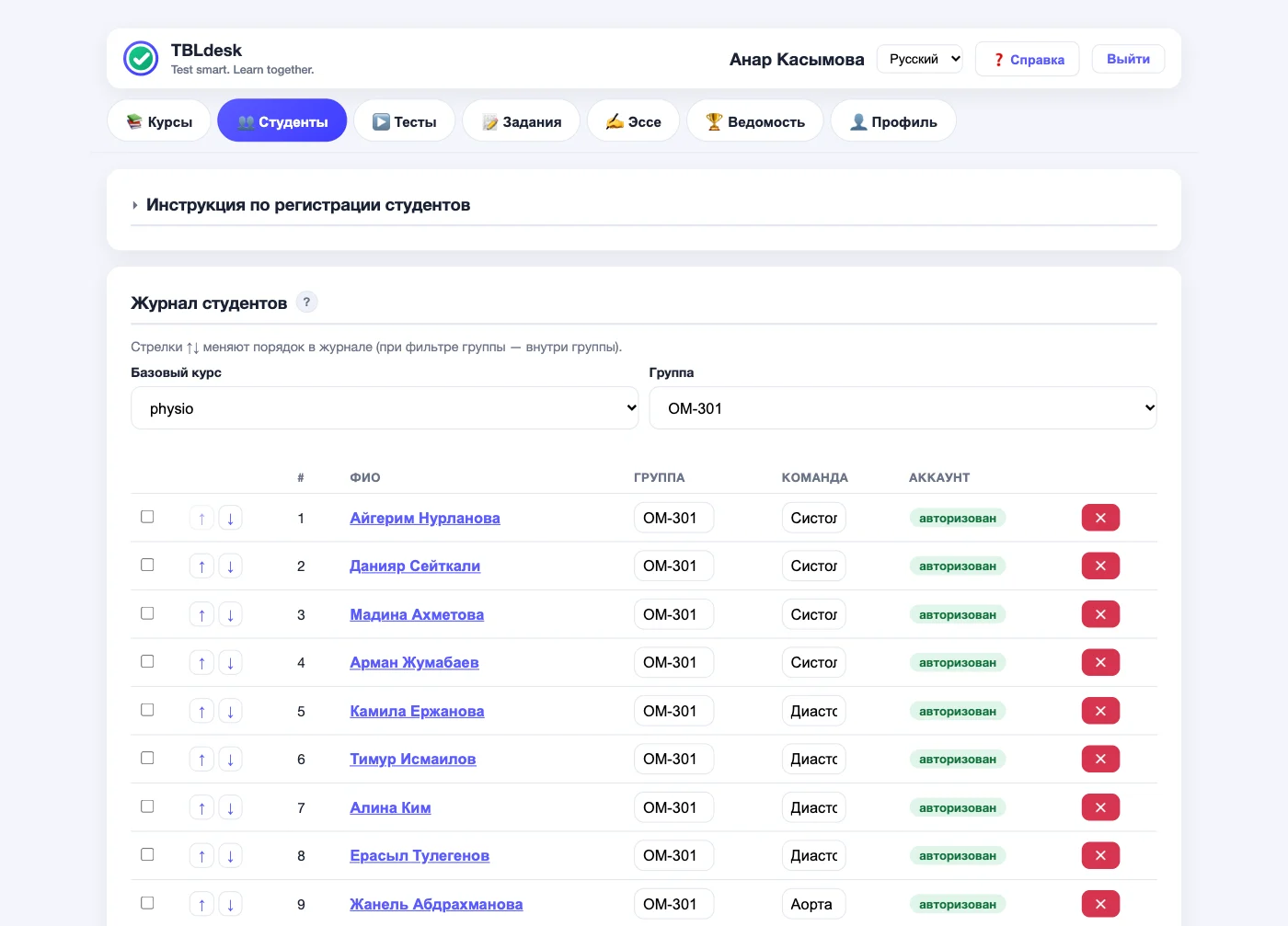The image size is (1288, 926).
Task: Move Арман Жумабаев up with arrow
Action: (201, 663)
